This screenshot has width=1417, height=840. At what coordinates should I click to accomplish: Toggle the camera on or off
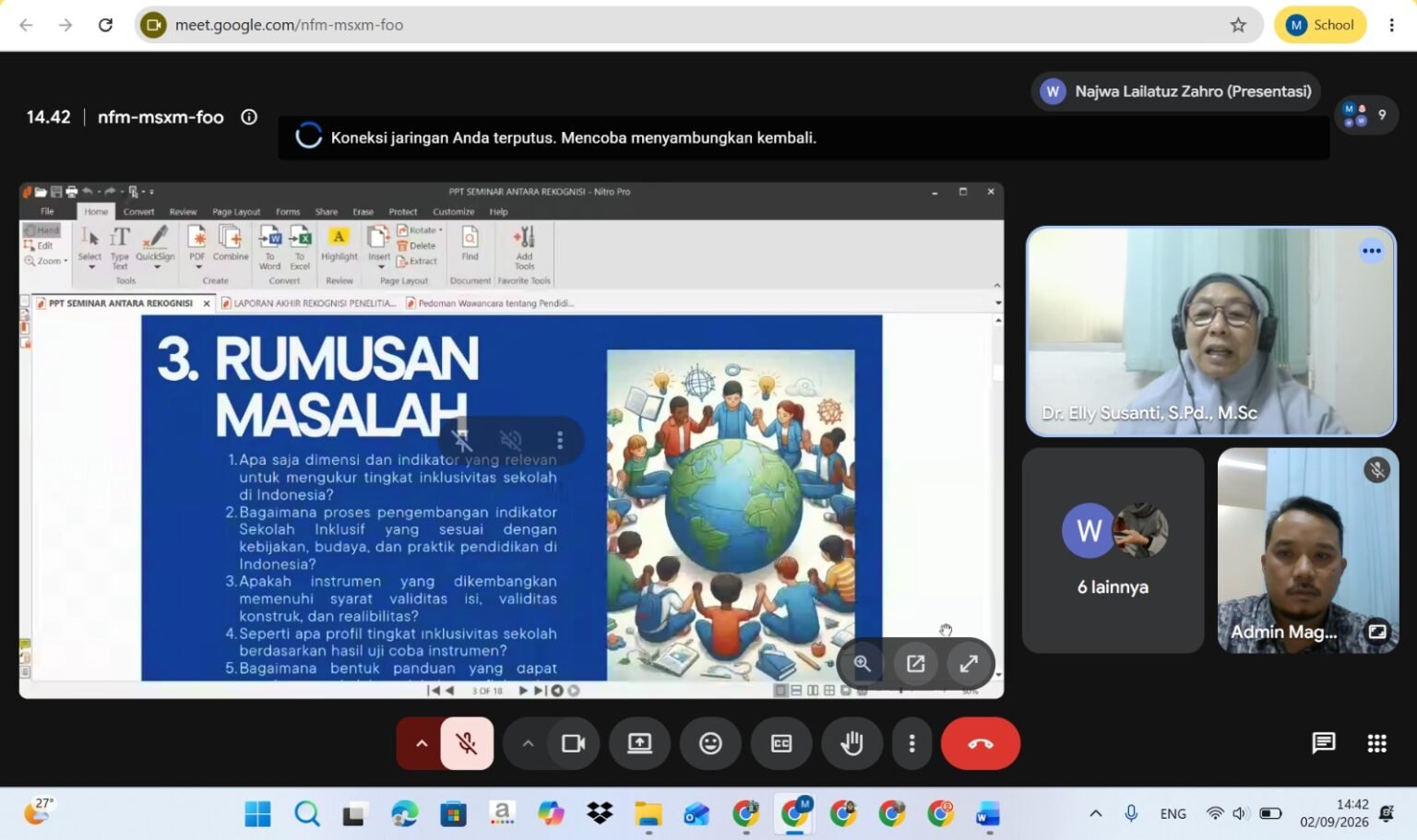[573, 743]
